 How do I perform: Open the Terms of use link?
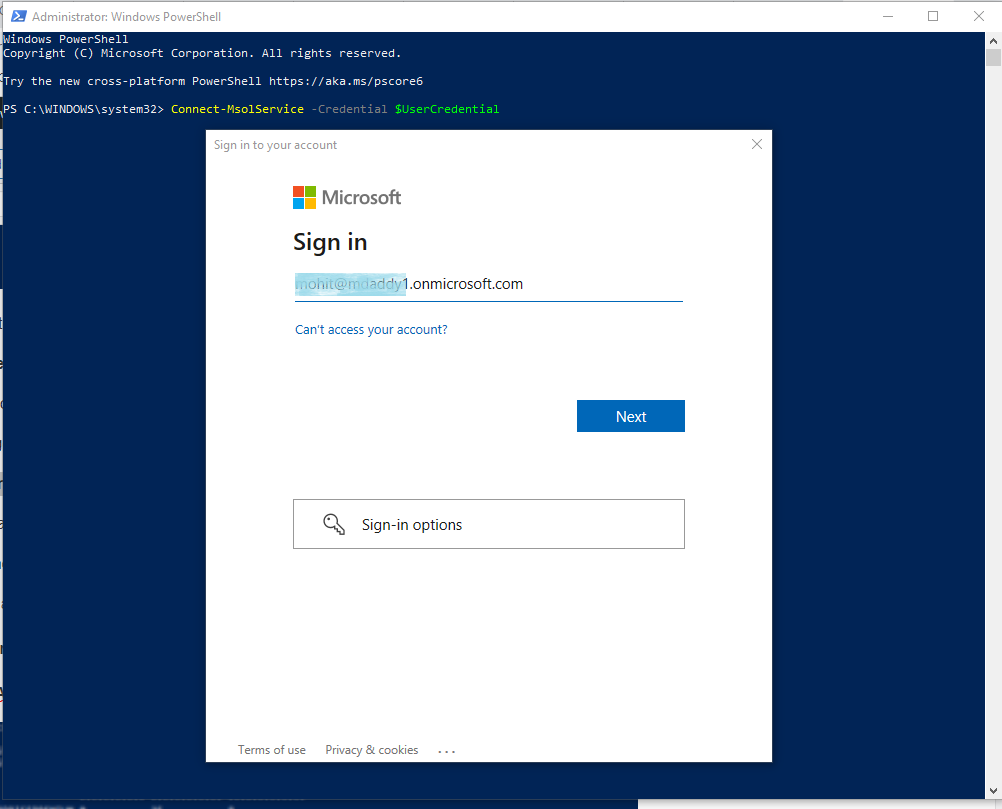[x=271, y=749]
